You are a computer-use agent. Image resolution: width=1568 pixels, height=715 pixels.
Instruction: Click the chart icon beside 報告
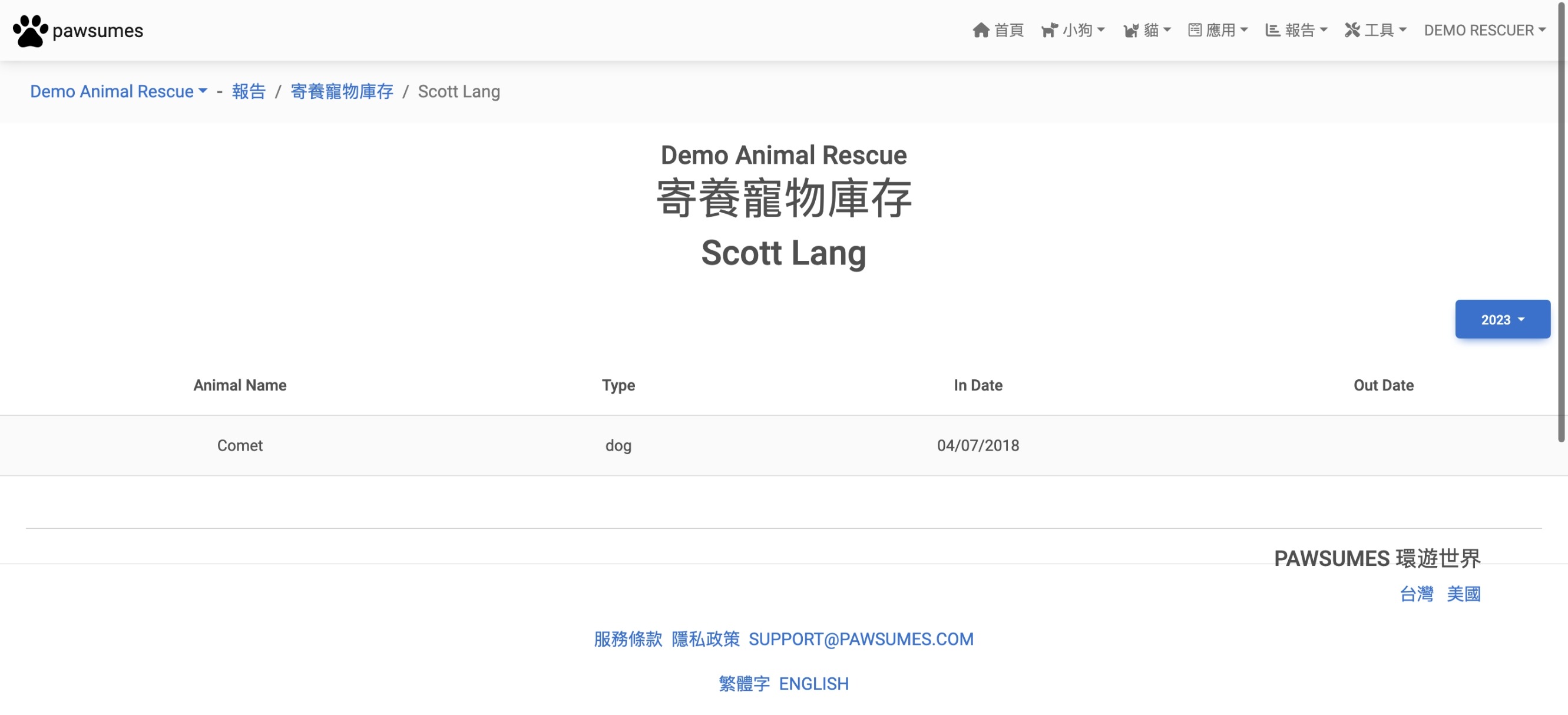coord(1272,31)
